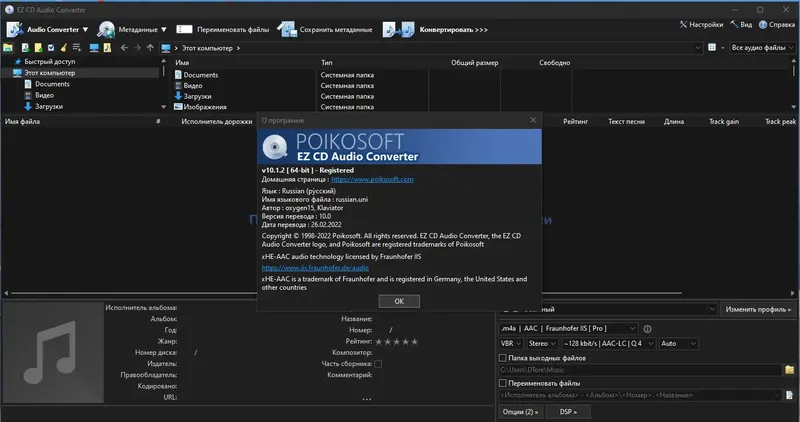Screen dimensions: 800x422
Task: Click the blue computer monitor toolbar icon
Action: point(94,48)
